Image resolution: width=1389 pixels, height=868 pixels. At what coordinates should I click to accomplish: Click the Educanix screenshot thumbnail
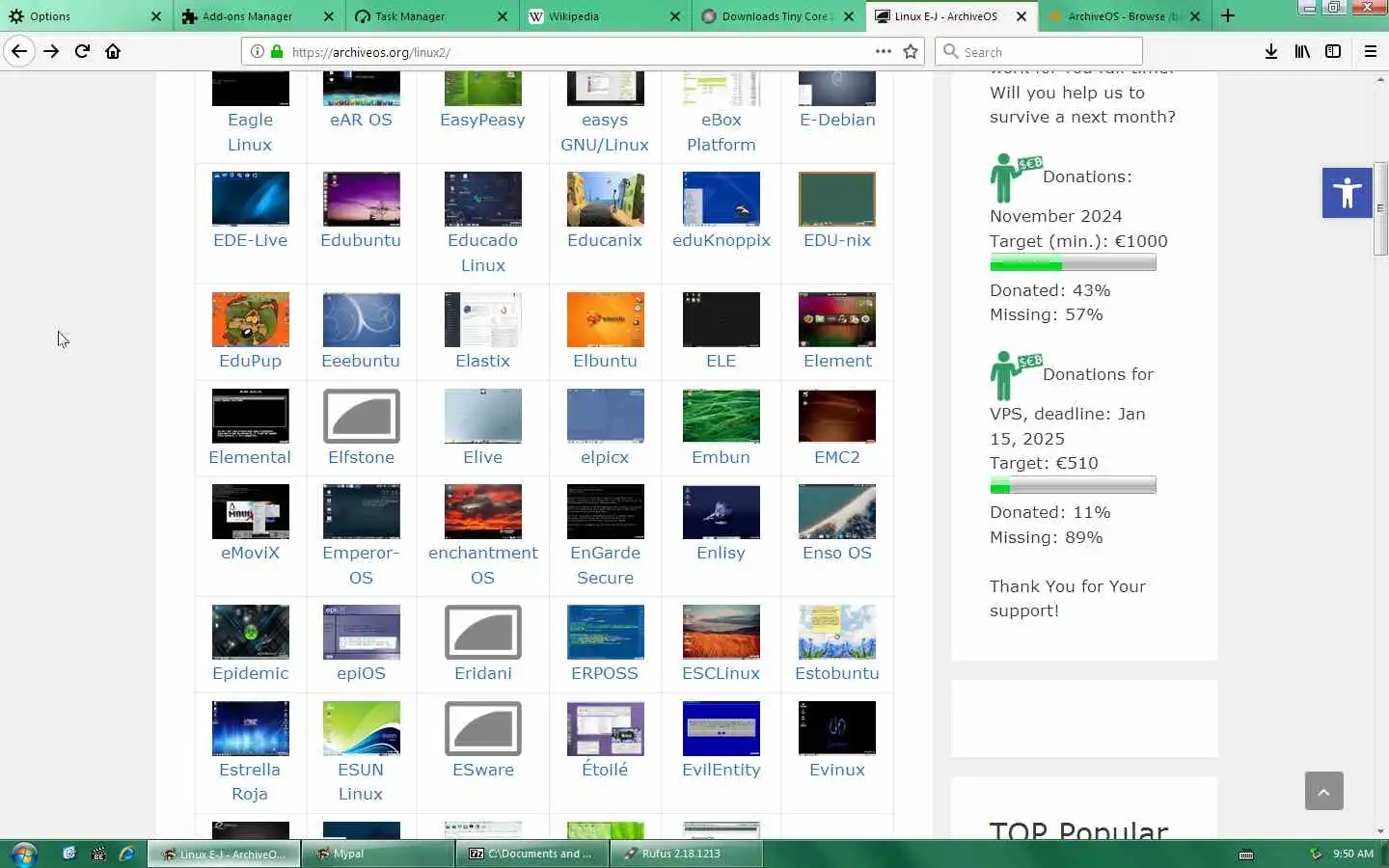tap(605, 199)
